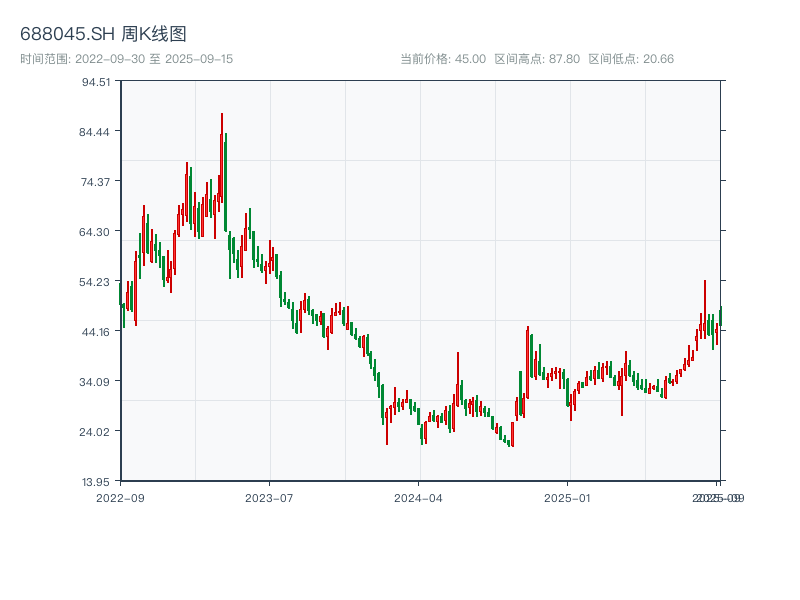Click the 13.95 y-axis label
Viewport: 800px width, 600px height.
(x=96, y=482)
